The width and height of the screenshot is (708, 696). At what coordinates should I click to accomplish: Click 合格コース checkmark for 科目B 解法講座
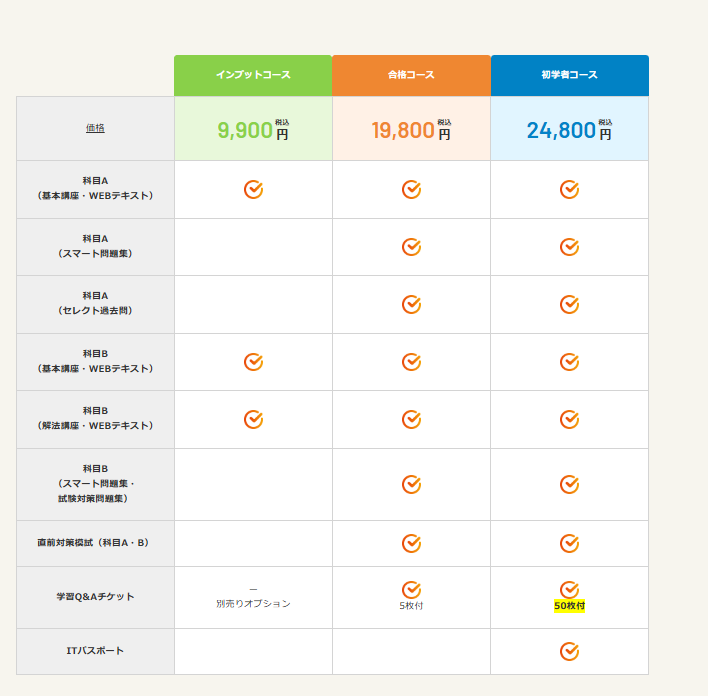pos(411,419)
